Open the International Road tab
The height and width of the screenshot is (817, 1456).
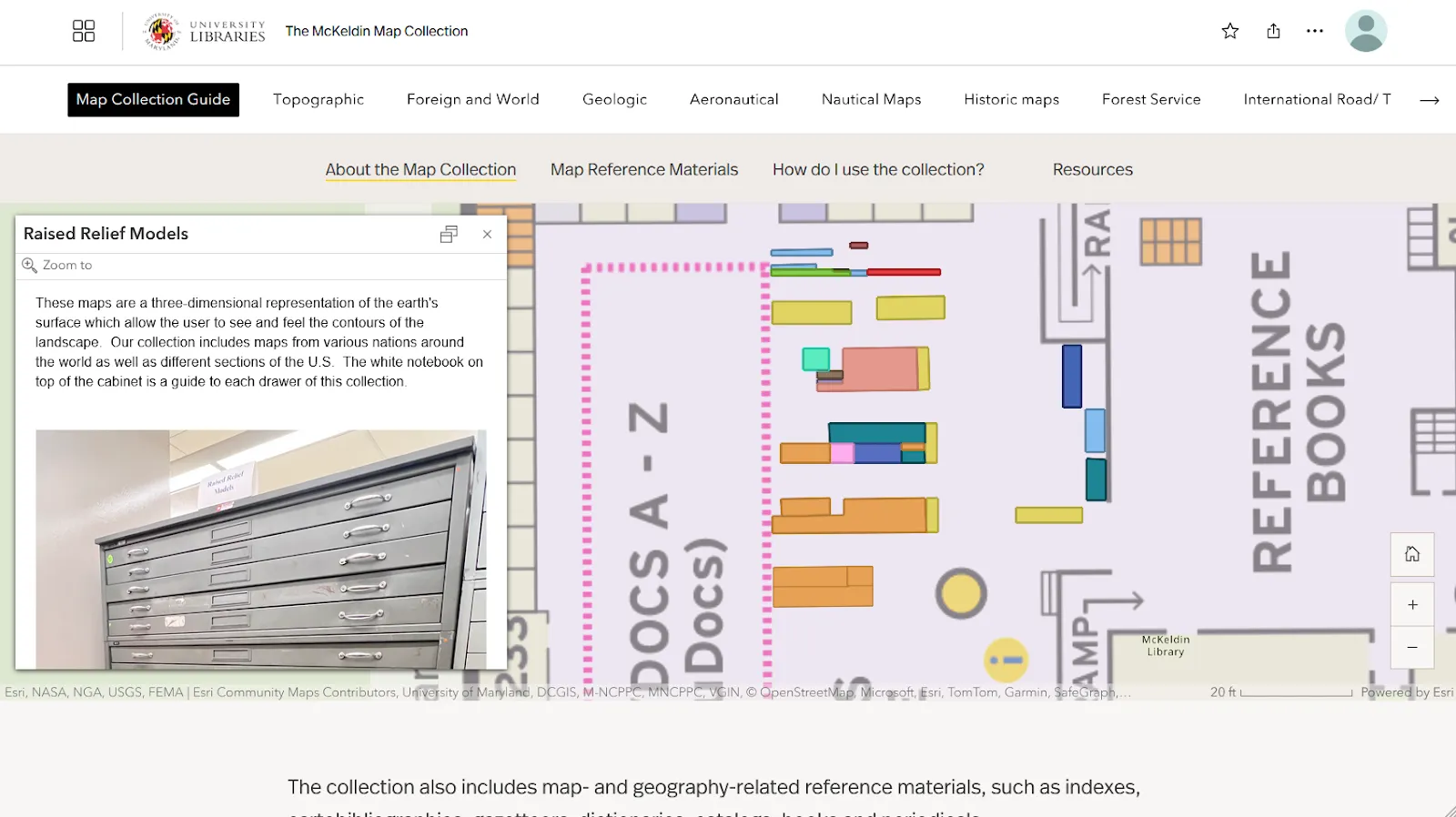[x=1317, y=99]
